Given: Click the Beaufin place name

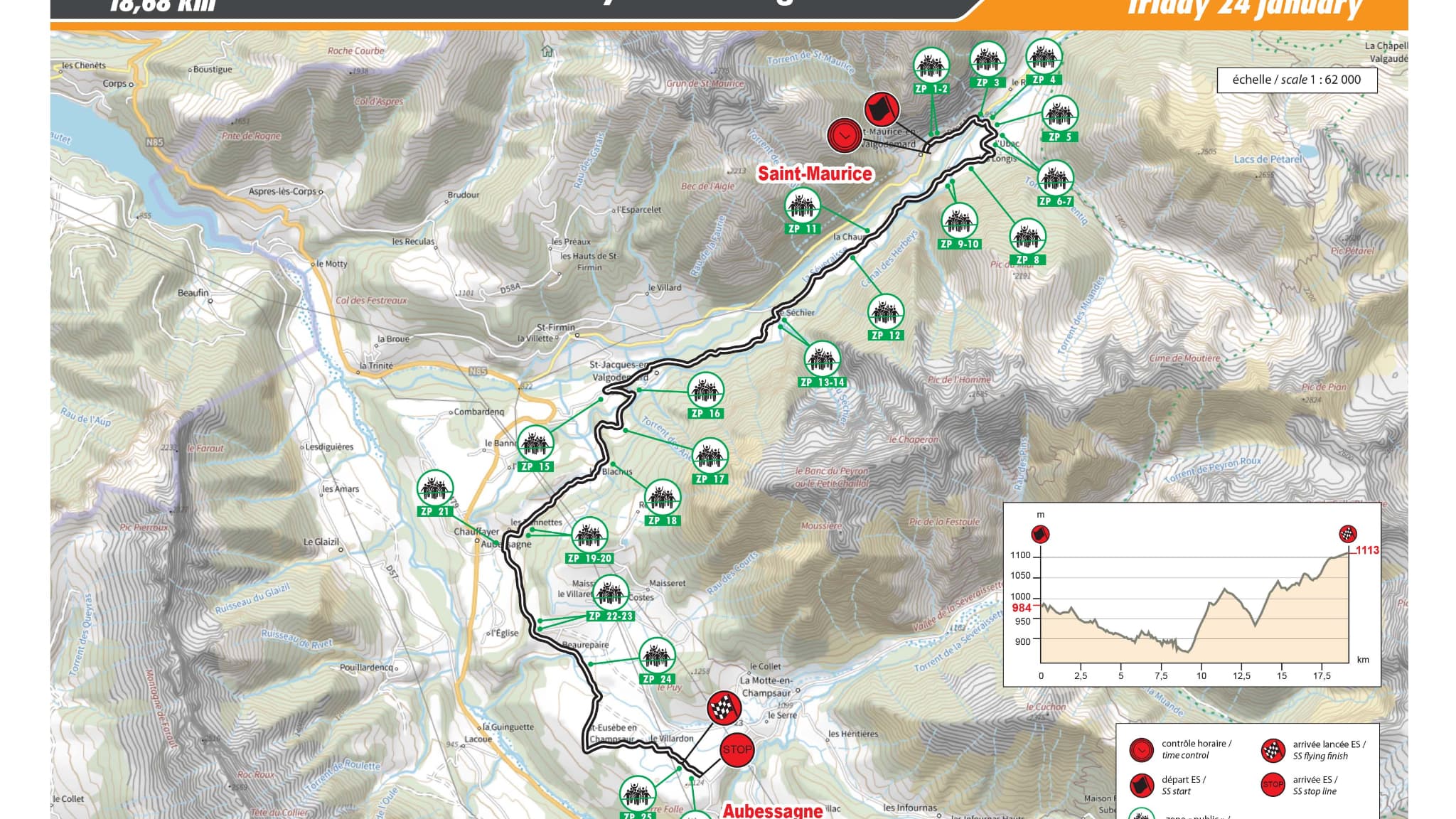Looking at the screenshot, I should click(193, 293).
